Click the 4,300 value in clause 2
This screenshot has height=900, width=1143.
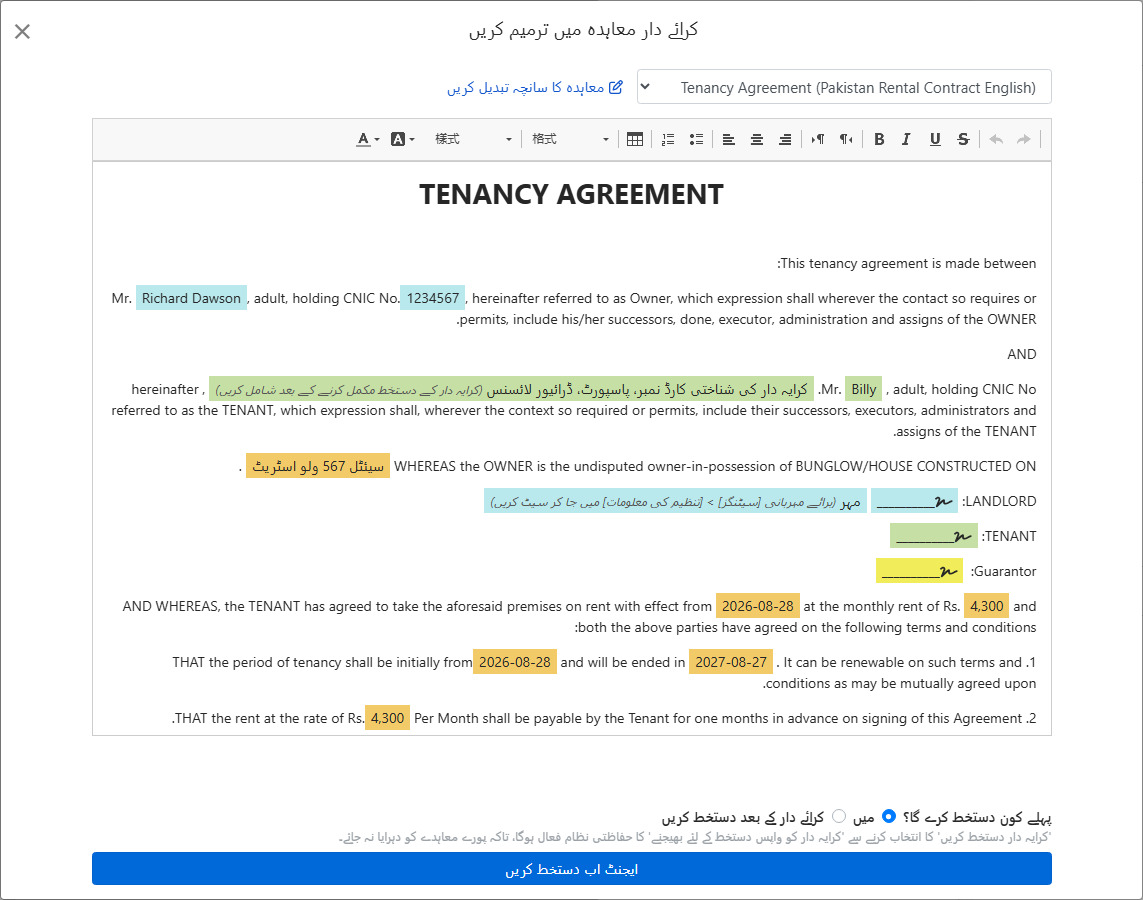(387, 719)
